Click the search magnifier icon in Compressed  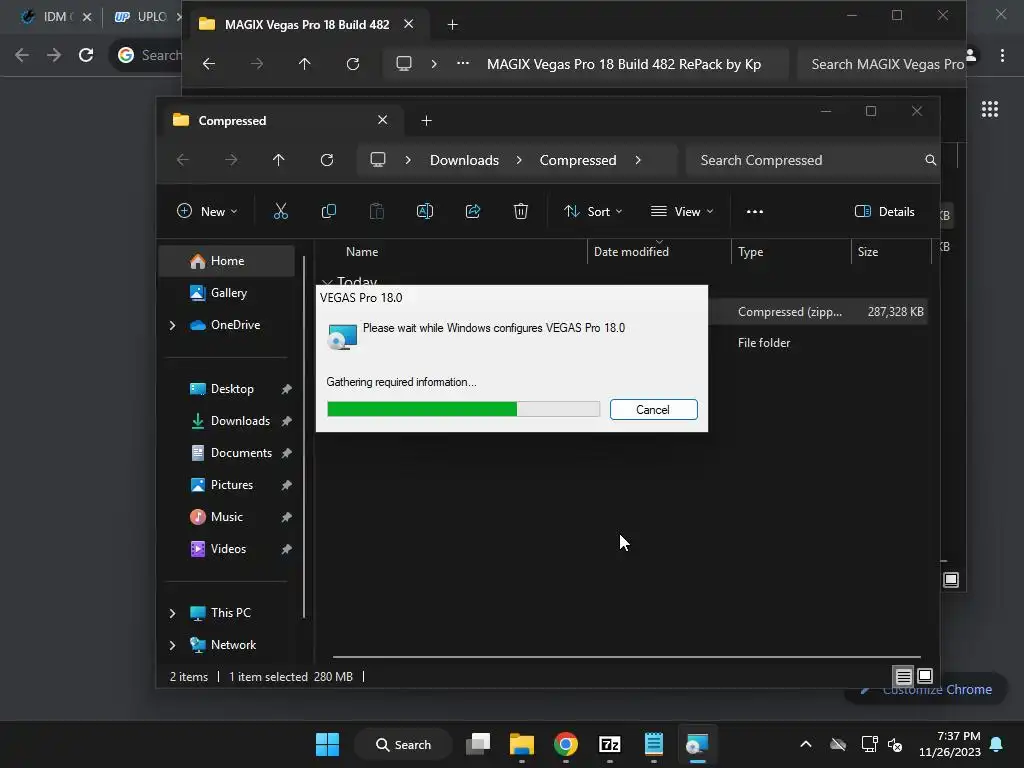coord(931,160)
